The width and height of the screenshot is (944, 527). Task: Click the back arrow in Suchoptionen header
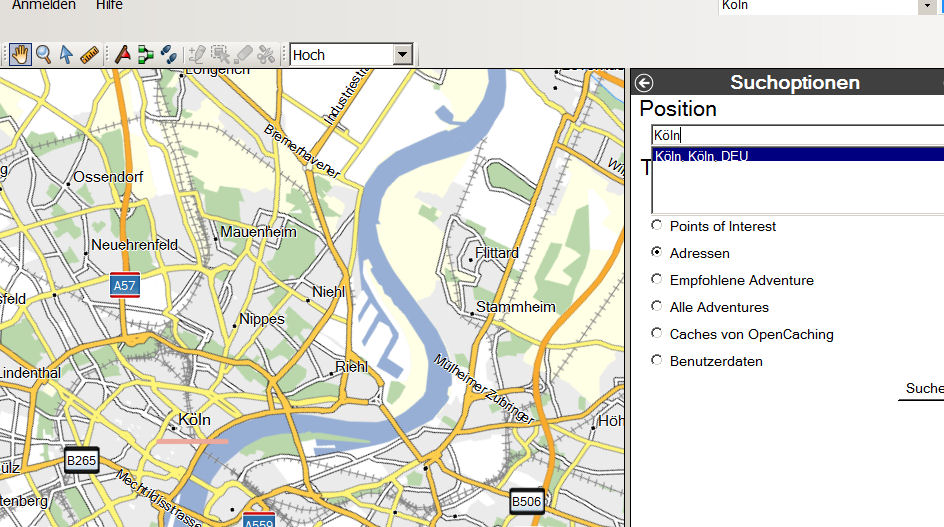click(x=644, y=83)
